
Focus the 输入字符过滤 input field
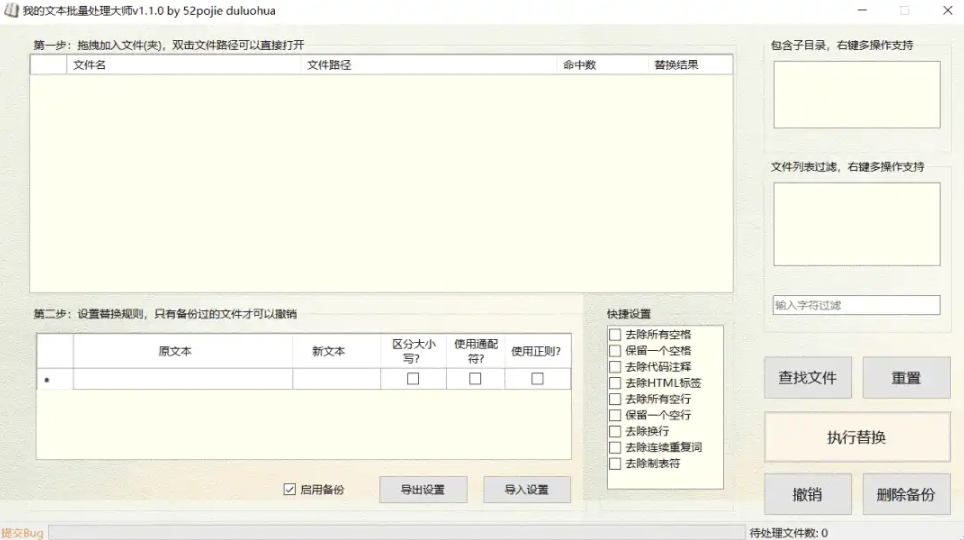856,305
